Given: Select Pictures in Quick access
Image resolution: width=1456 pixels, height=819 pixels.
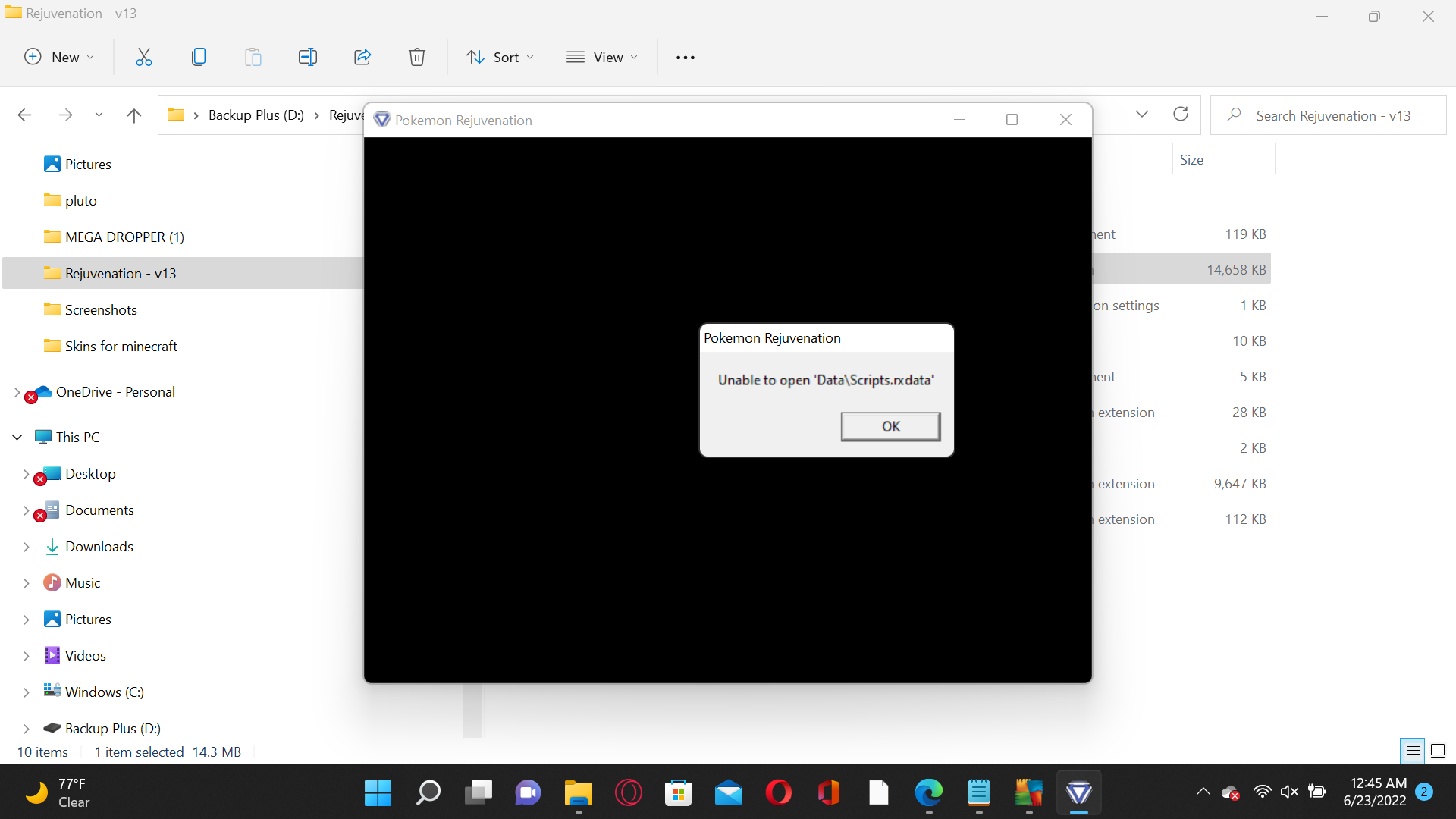Looking at the screenshot, I should (x=88, y=164).
